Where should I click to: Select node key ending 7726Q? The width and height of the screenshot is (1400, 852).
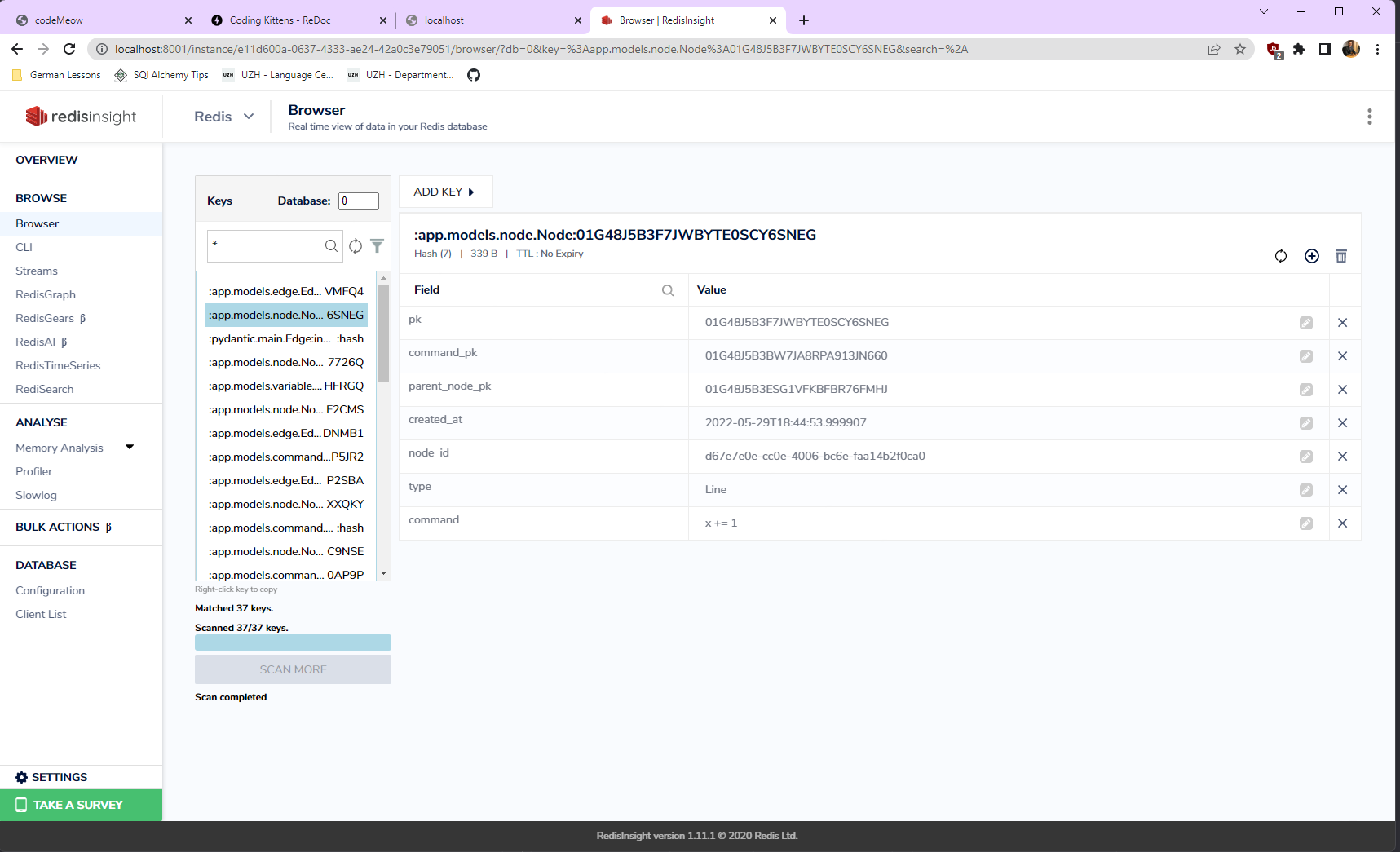click(286, 362)
